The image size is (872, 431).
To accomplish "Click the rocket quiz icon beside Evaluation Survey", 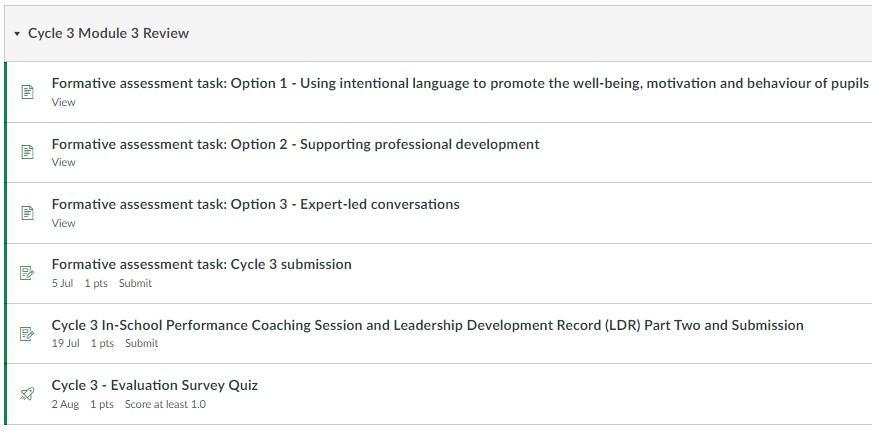I will pos(27,394).
